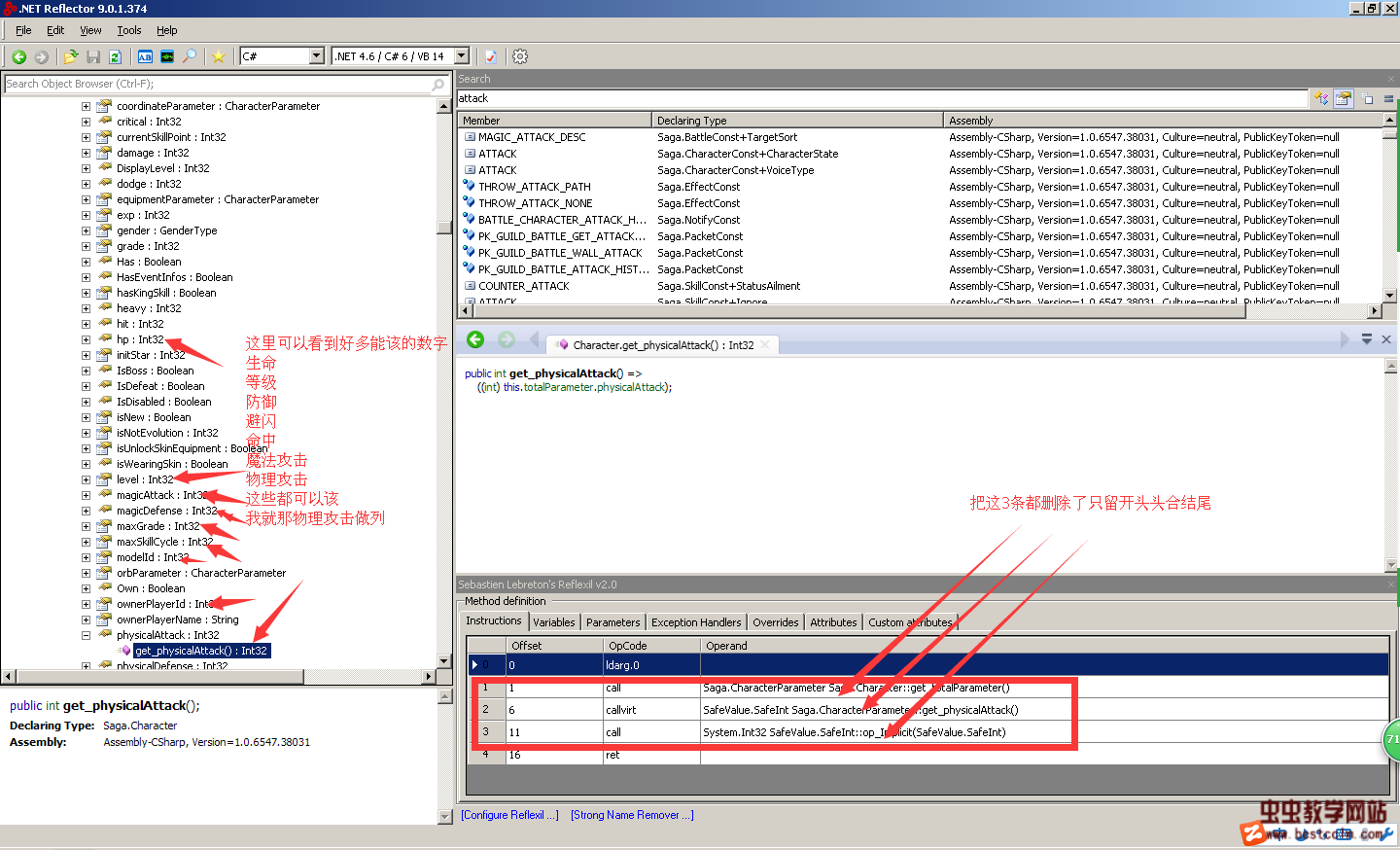Image resolution: width=1400 pixels, height=850 pixels.
Task: Click the attack search input field
Action: [882, 98]
